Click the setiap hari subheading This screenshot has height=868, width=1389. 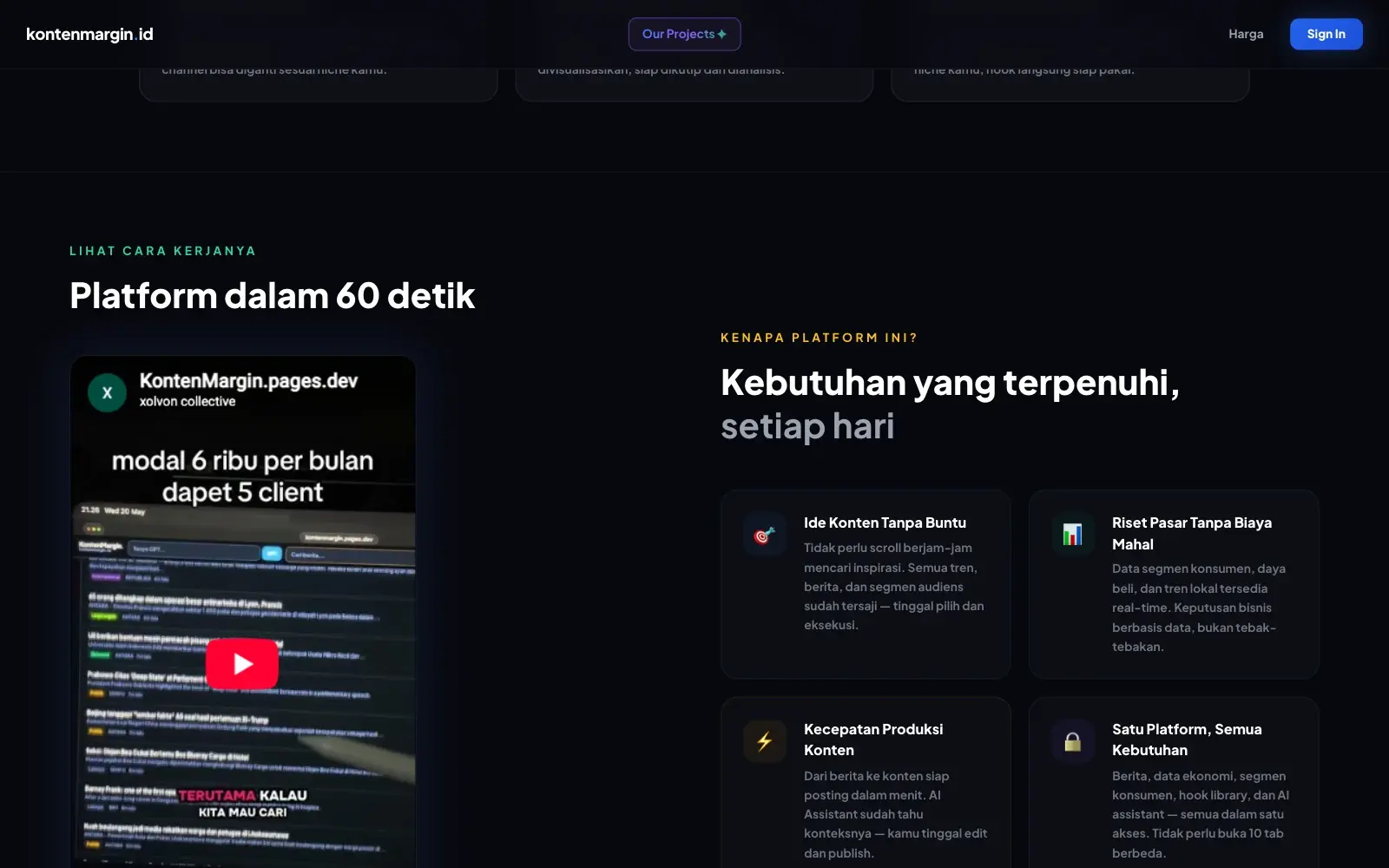point(807,426)
